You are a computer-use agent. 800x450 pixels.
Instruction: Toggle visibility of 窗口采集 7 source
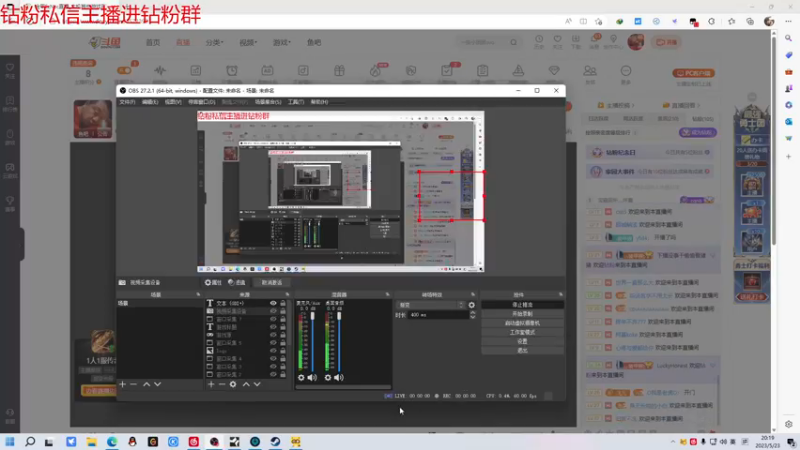pos(273,319)
